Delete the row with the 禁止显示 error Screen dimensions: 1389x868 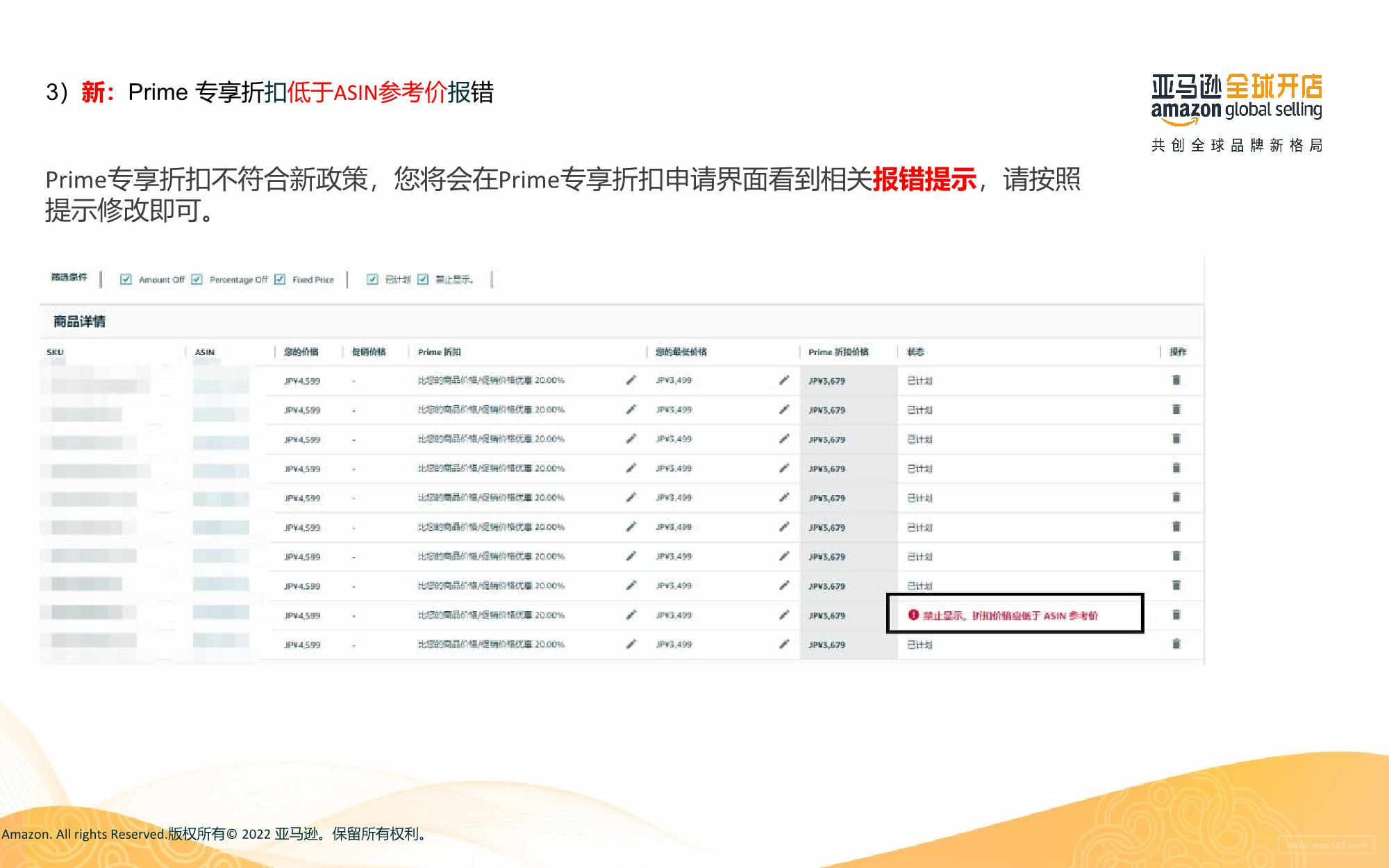pos(1176,615)
